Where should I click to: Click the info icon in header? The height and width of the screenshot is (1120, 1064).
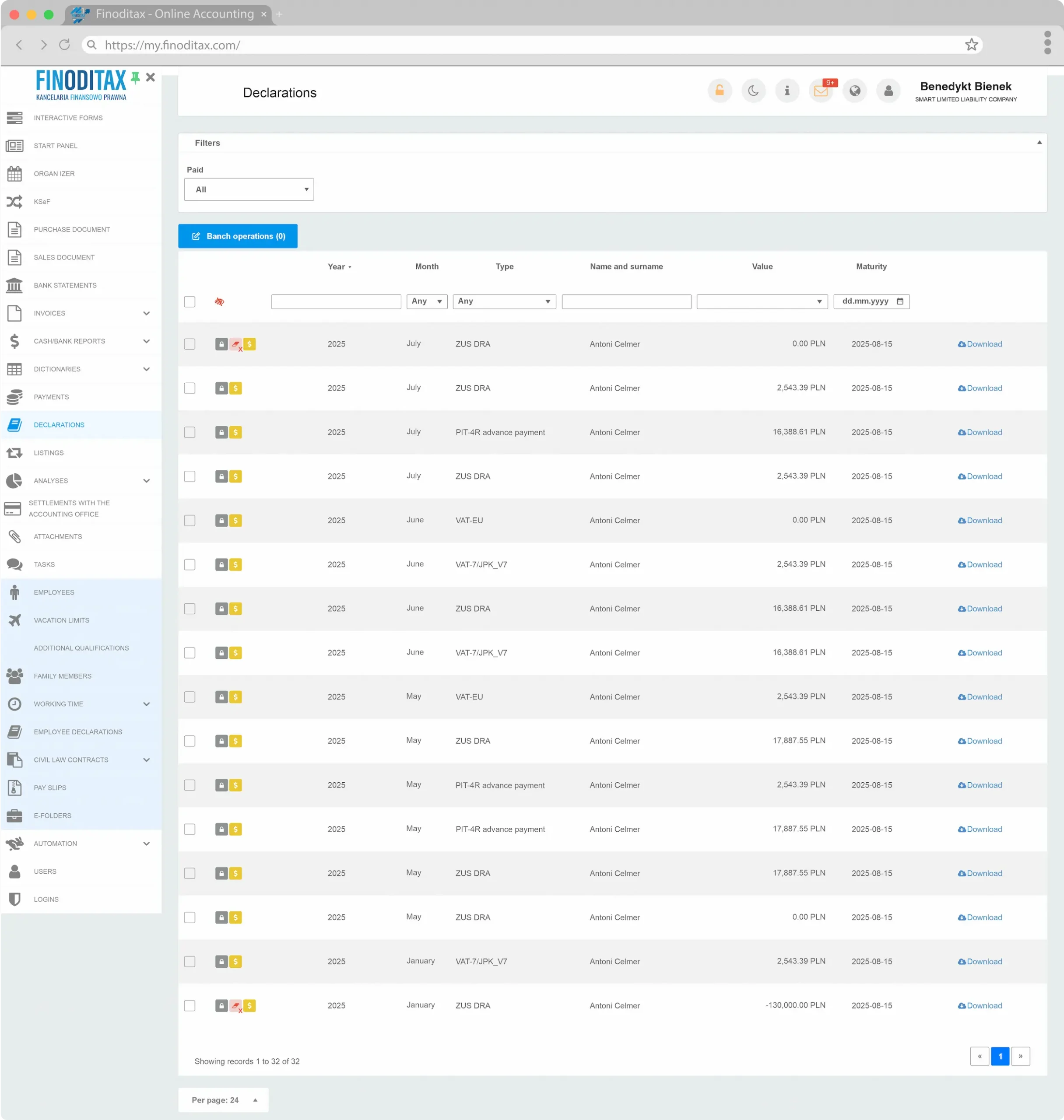[x=787, y=91]
